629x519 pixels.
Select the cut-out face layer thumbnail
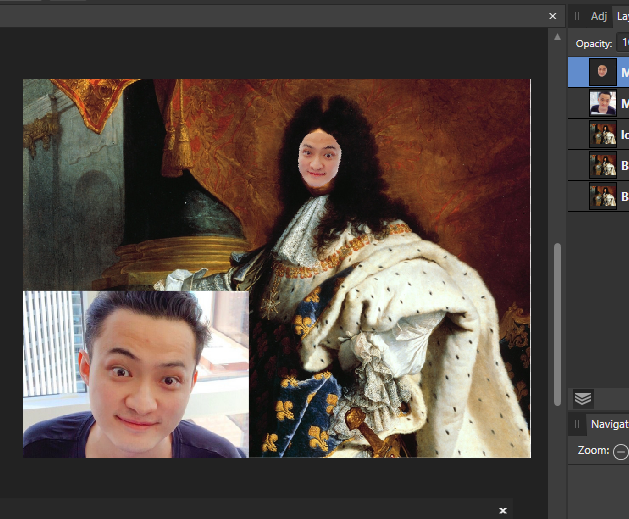[x=603, y=72]
